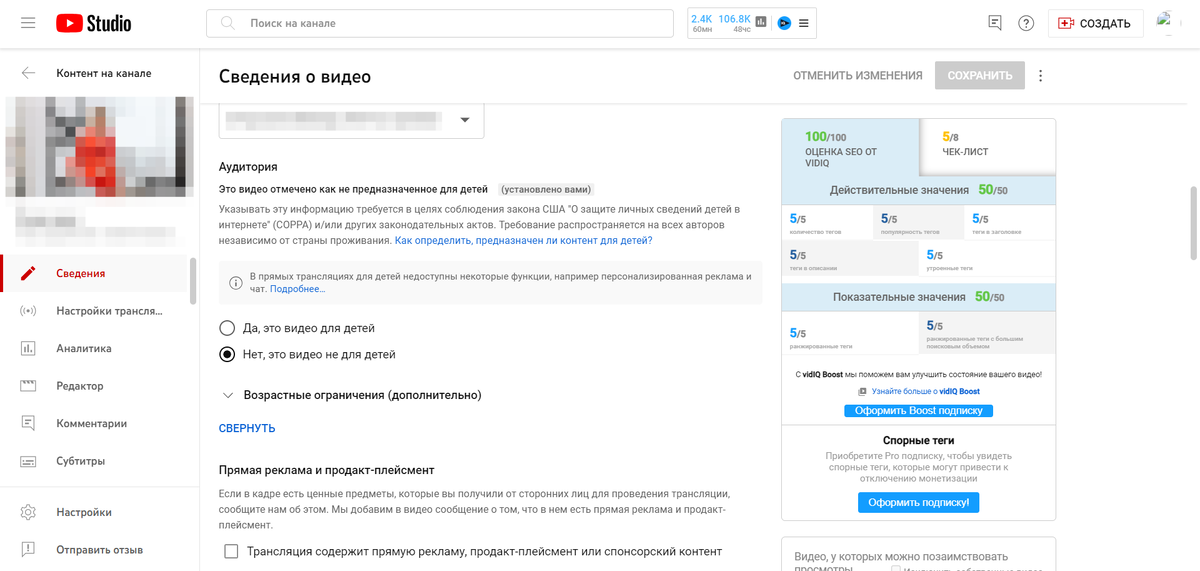1200x571 pixels.
Task: Click the 'количество тегов' score cell
Action: 827,222
